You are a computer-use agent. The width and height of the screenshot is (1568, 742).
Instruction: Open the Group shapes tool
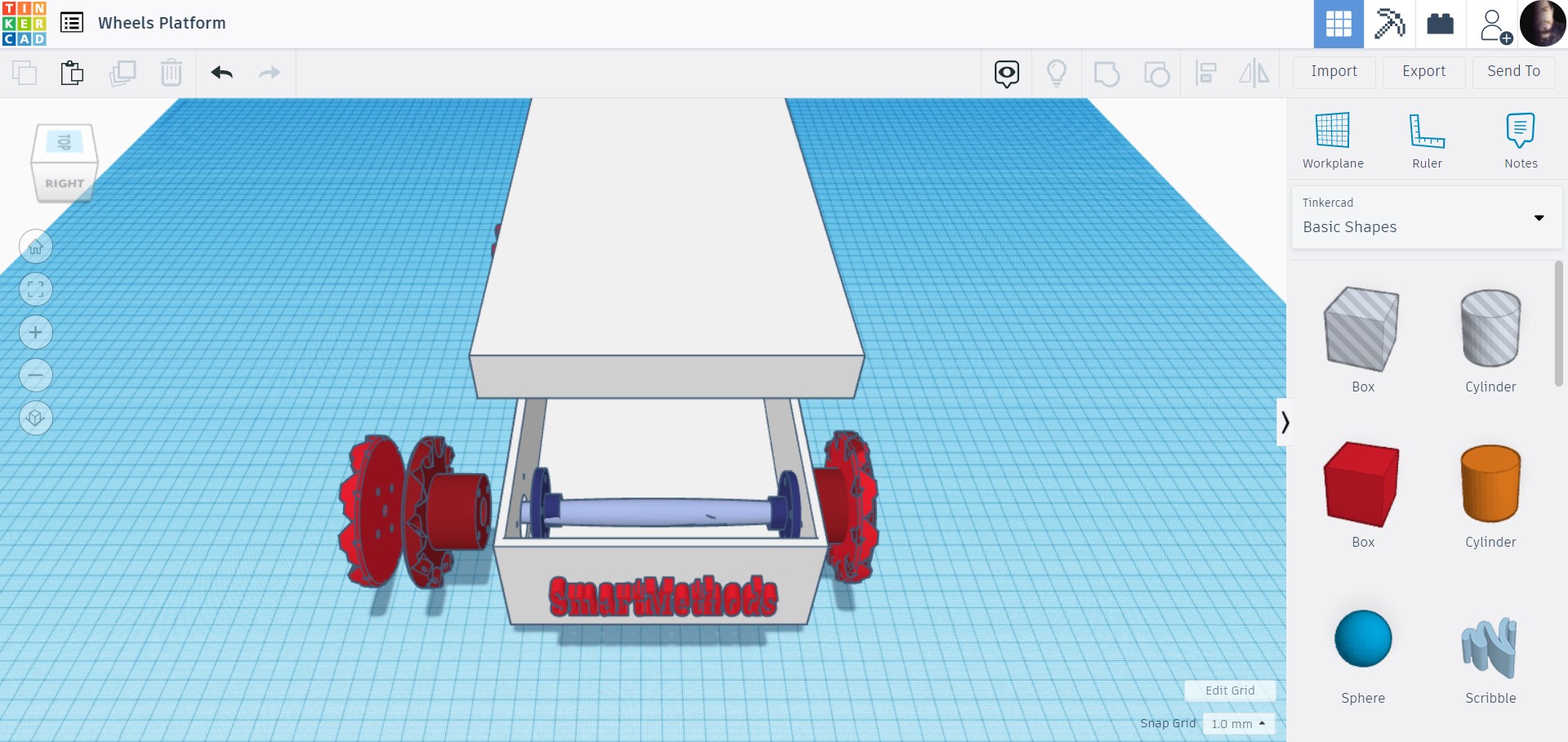click(x=1107, y=73)
